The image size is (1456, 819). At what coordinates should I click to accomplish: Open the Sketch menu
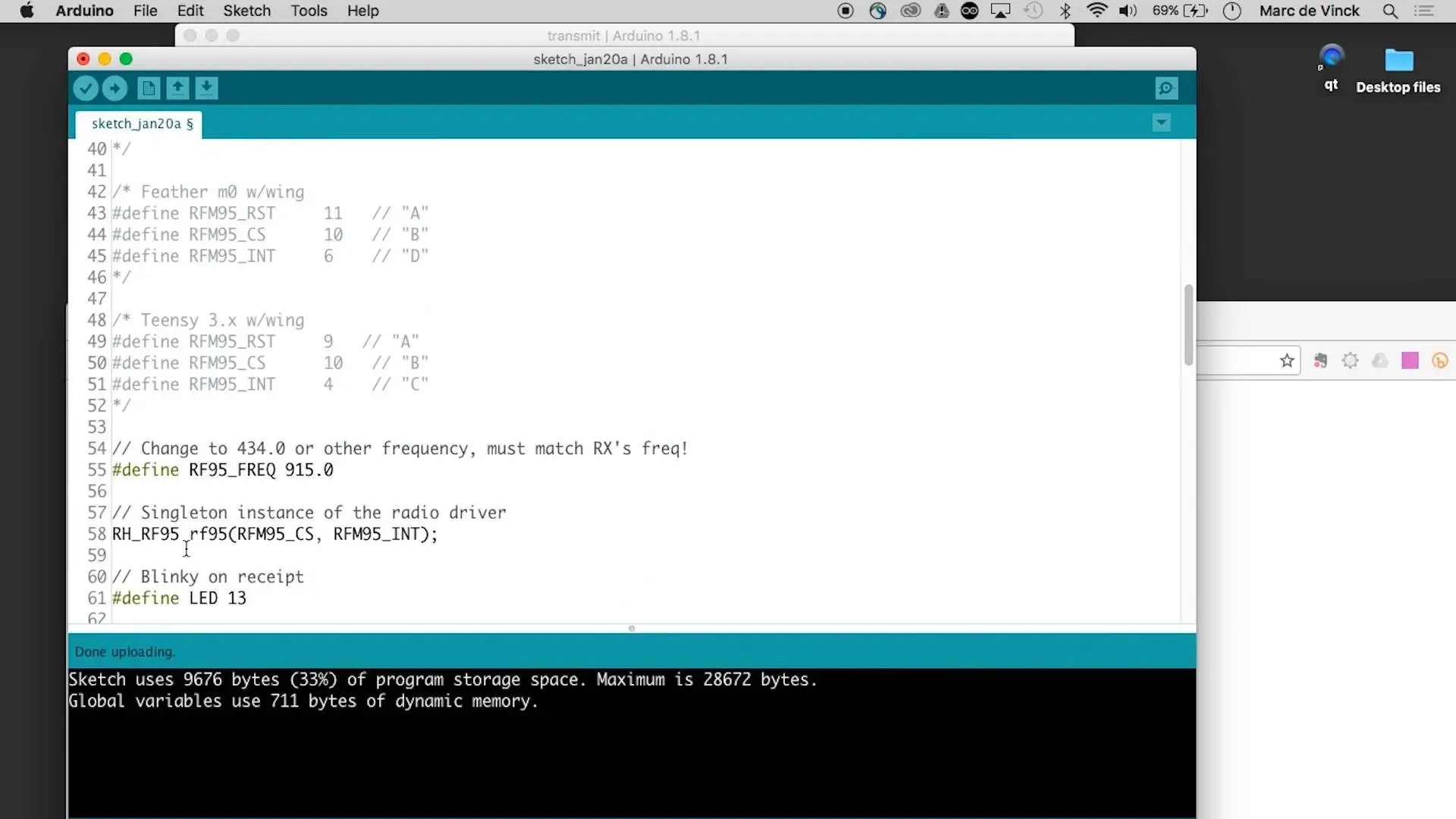tap(246, 11)
